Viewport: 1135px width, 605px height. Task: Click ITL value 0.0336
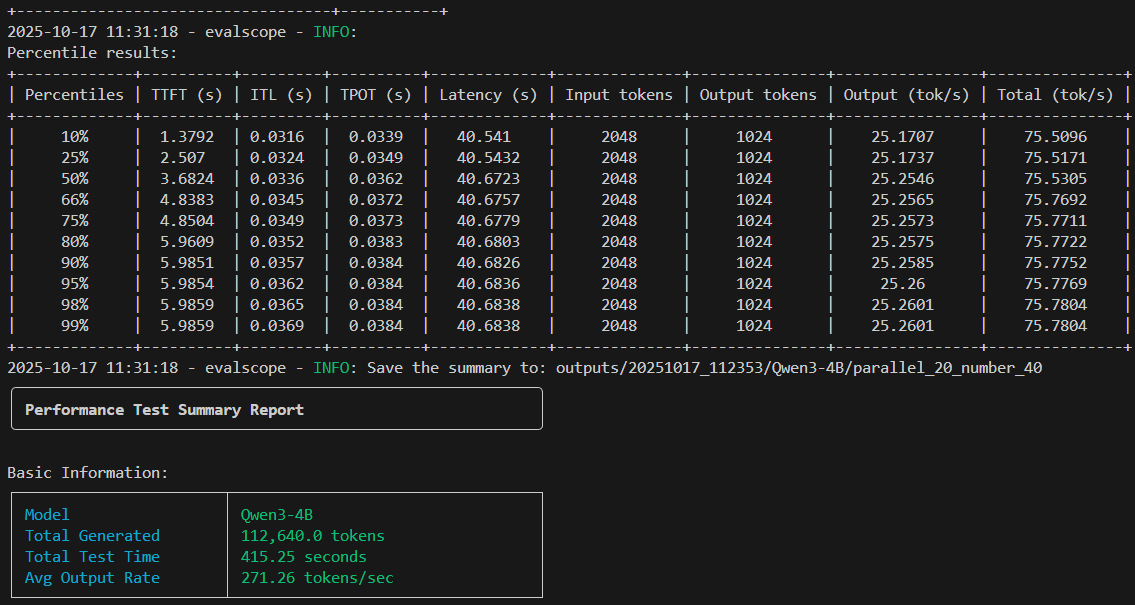click(277, 179)
